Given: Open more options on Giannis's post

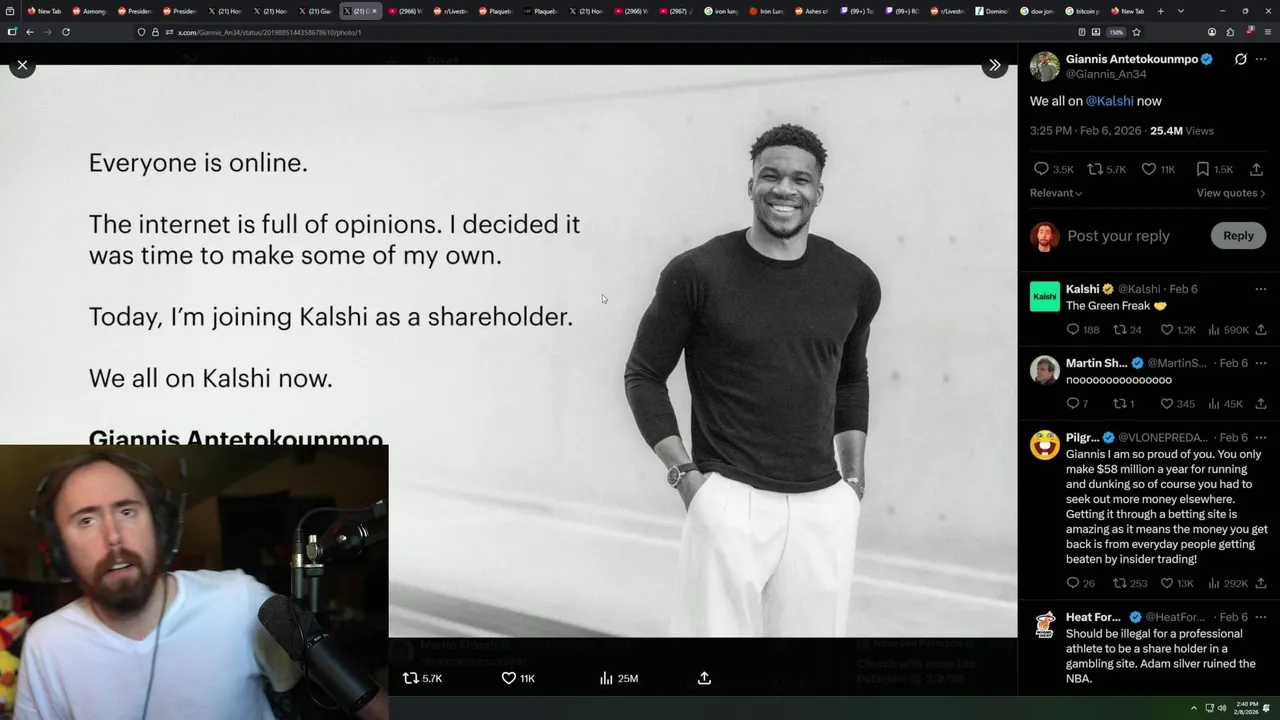Looking at the screenshot, I should [1261, 59].
